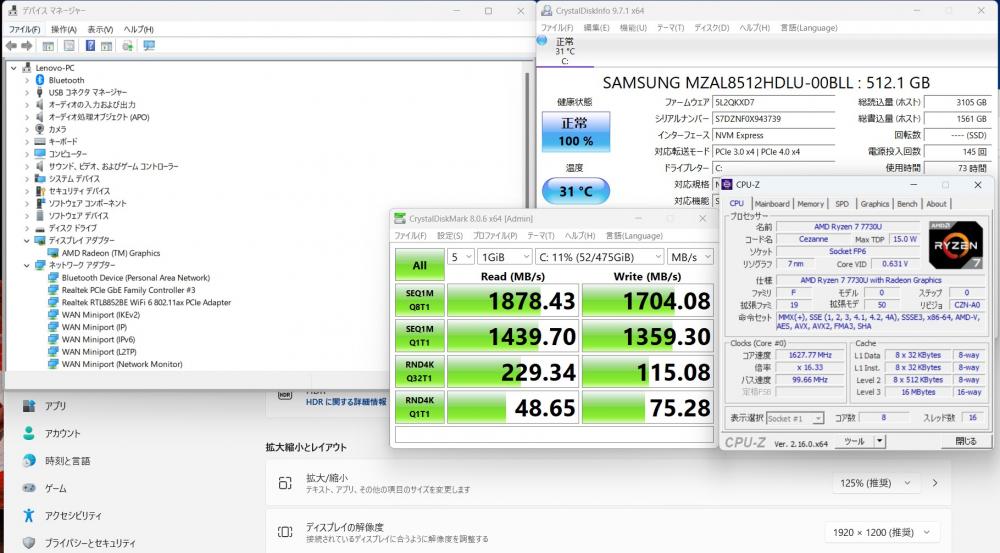Click the back arrow in Device Manager toolbar
The width and height of the screenshot is (1000, 553).
pyautogui.click(x=13, y=46)
